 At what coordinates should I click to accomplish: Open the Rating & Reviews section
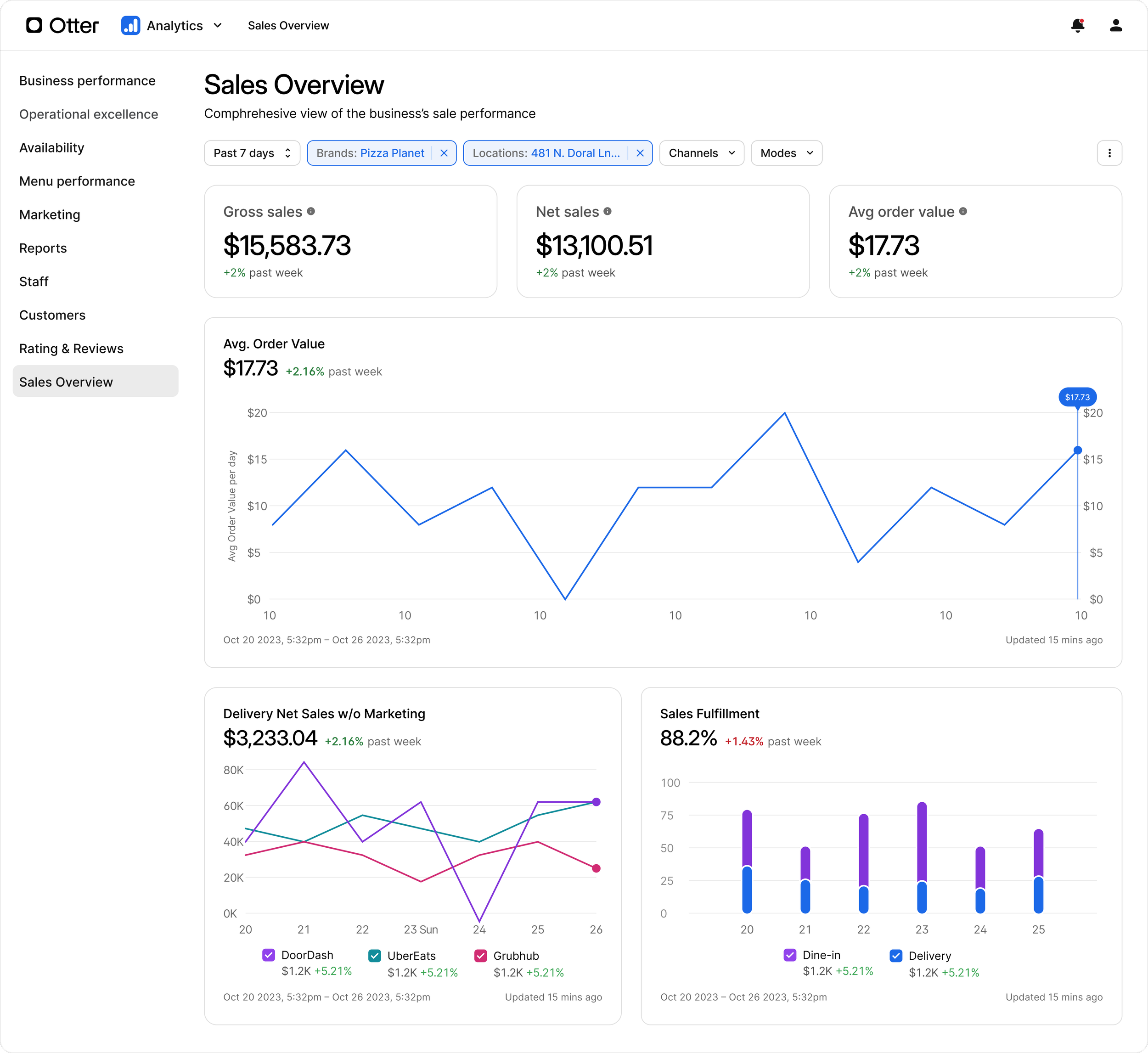click(x=71, y=349)
